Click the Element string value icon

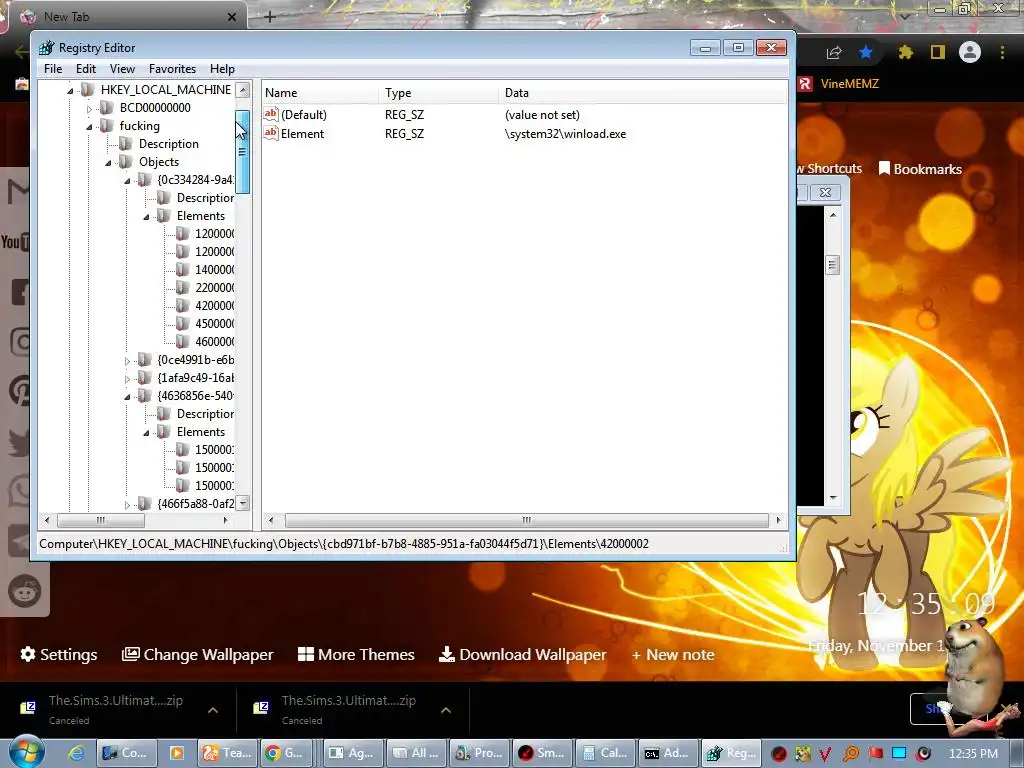coord(270,133)
